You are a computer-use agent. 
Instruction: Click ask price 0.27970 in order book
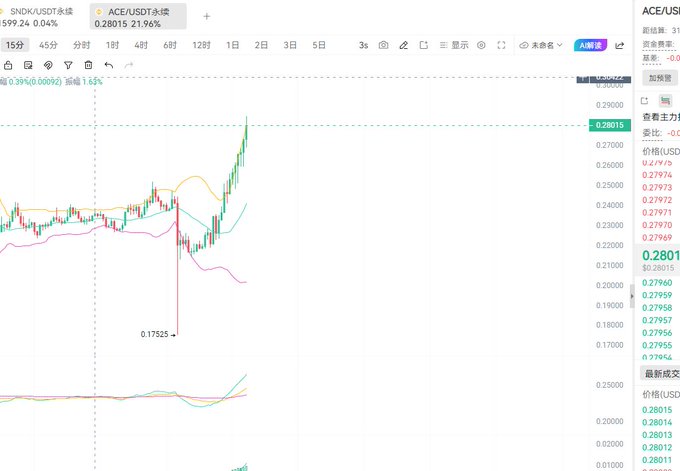[657, 226]
